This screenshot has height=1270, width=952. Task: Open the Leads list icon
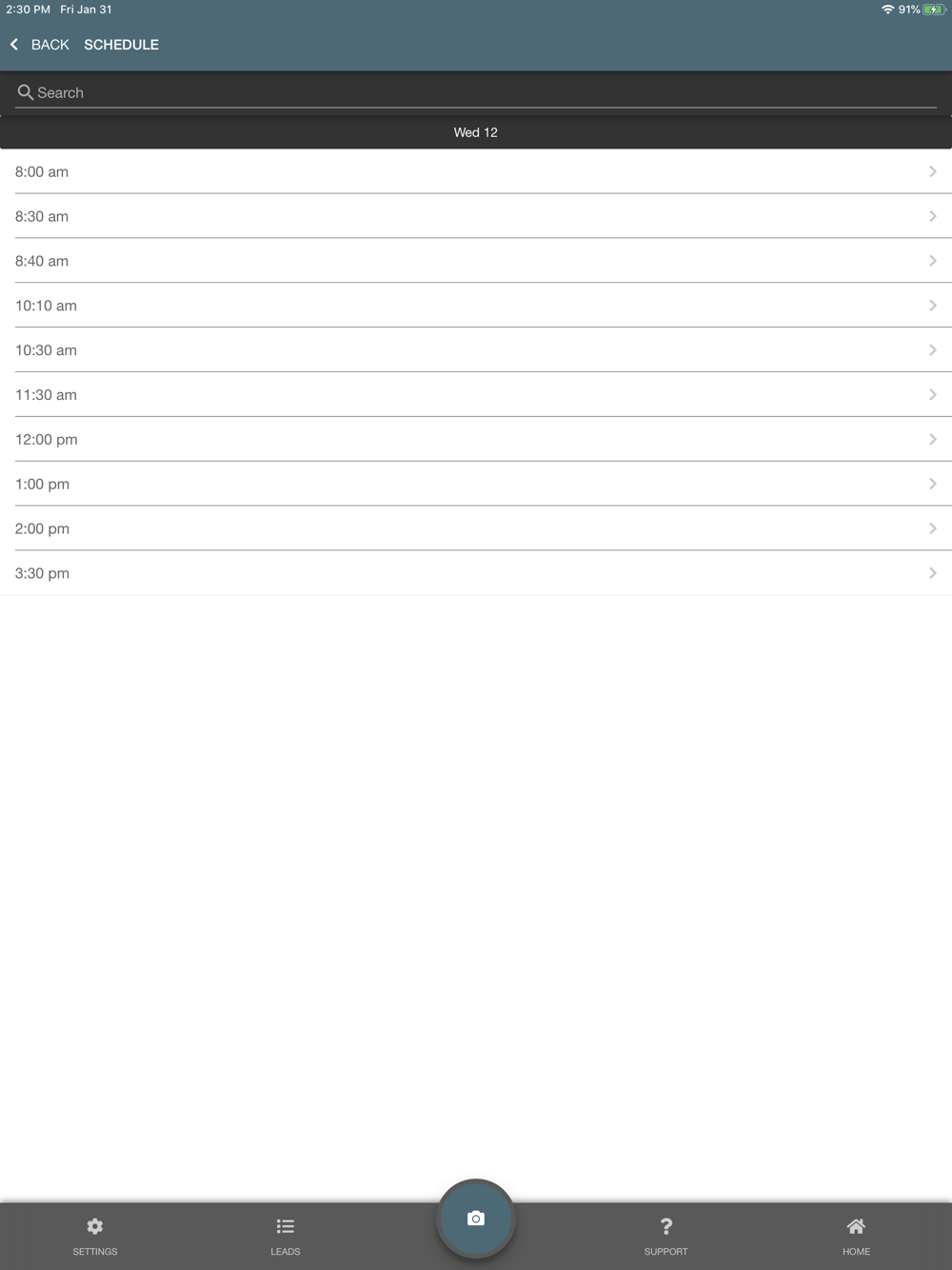point(285,1226)
